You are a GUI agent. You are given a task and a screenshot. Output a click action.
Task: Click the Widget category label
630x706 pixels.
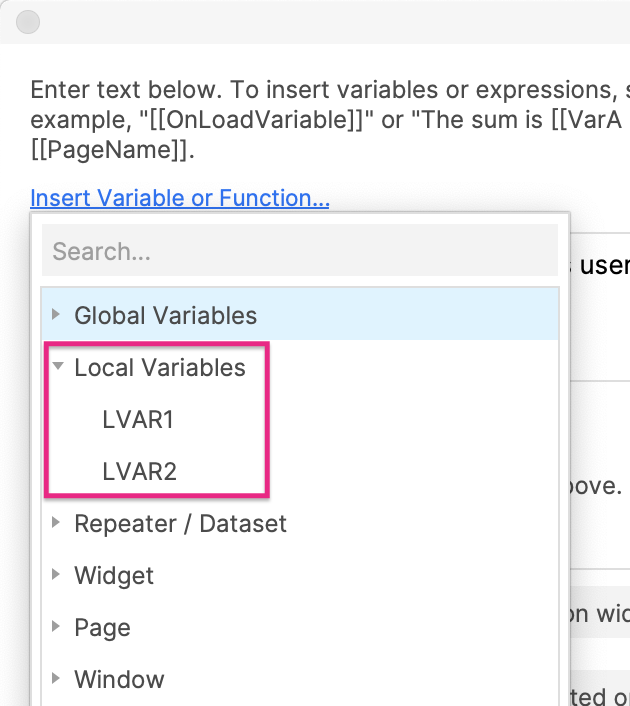click(x=114, y=576)
